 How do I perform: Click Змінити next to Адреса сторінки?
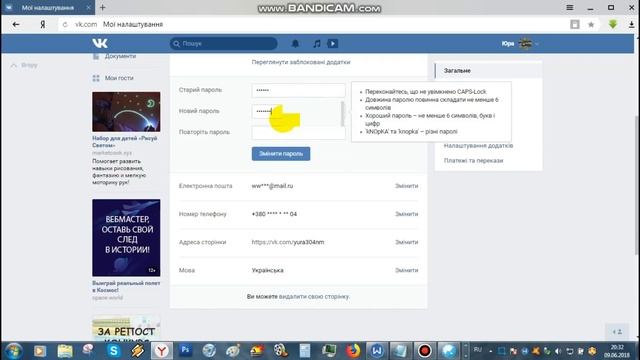tap(407, 242)
